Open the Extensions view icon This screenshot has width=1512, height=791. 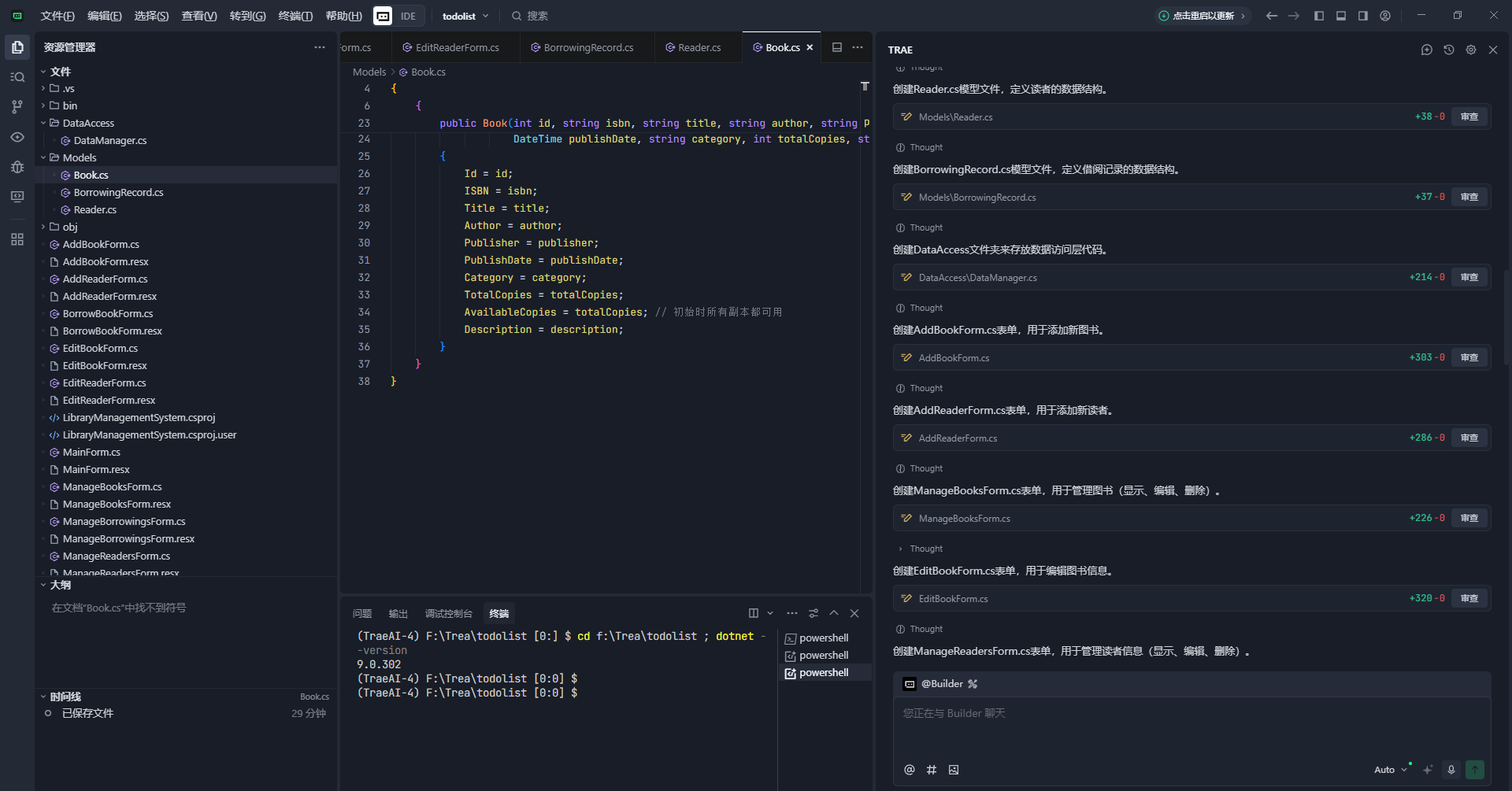click(x=17, y=239)
